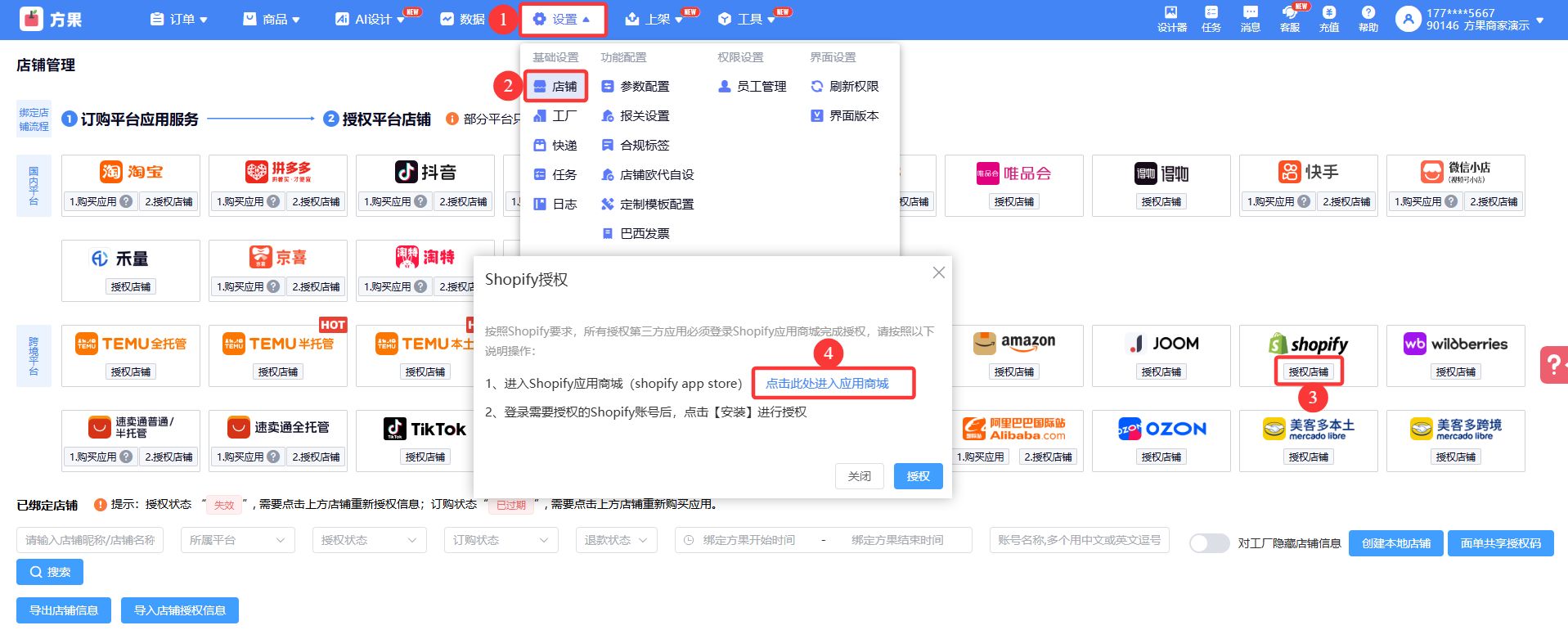Click the red floating help question icon
1568x630 pixels.
click(x=1554, y=365)
